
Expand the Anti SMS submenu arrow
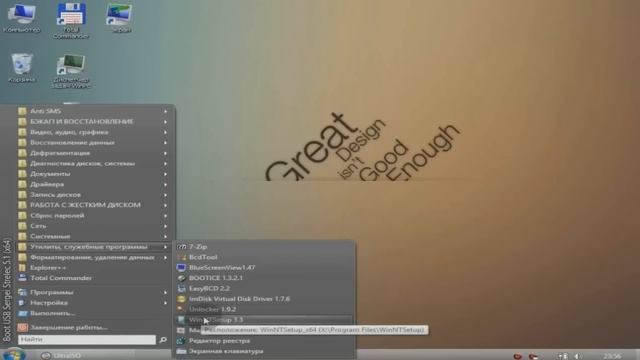(x=166, y=111)
